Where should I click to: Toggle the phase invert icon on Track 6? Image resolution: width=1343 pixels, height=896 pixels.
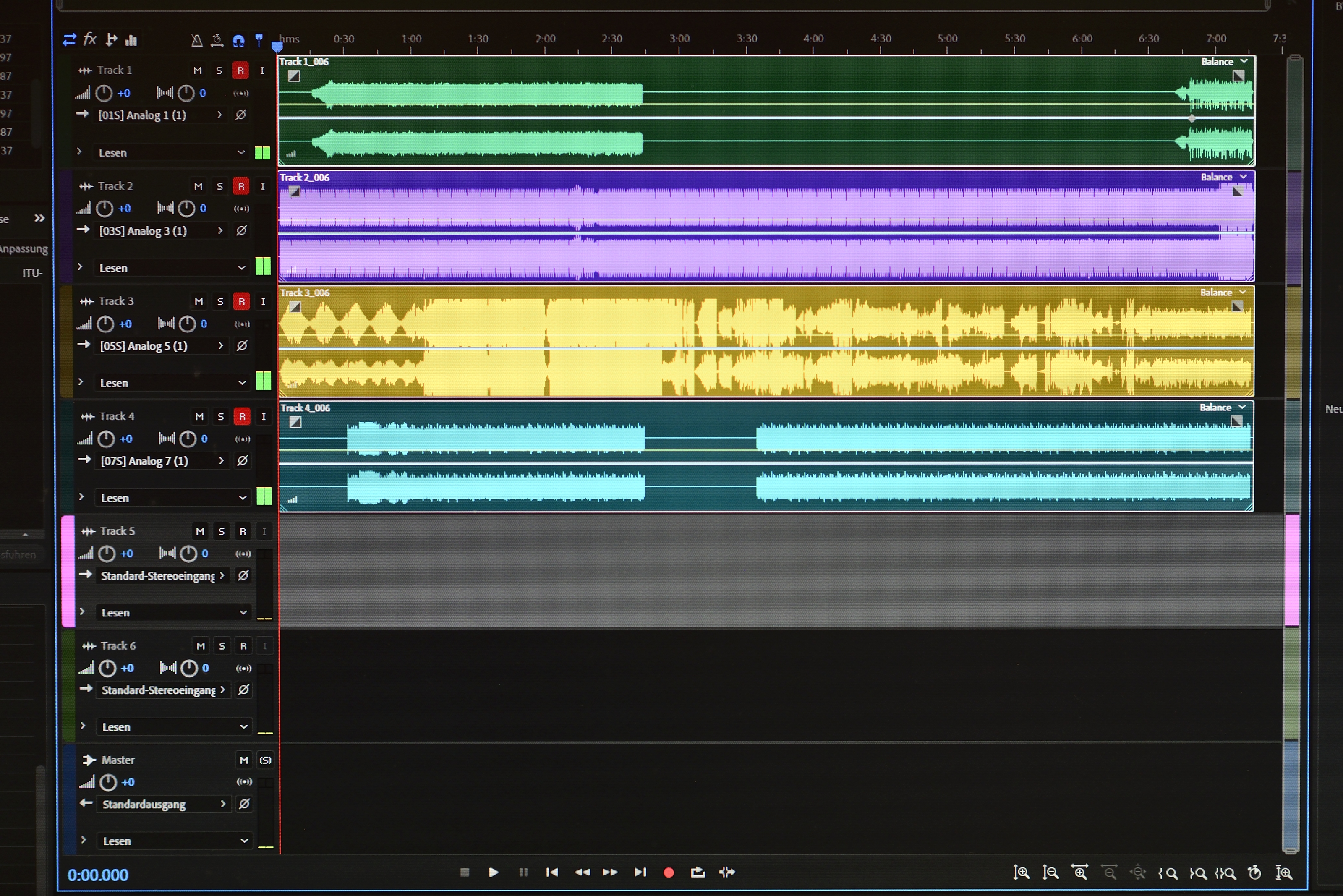click(243, 690)
